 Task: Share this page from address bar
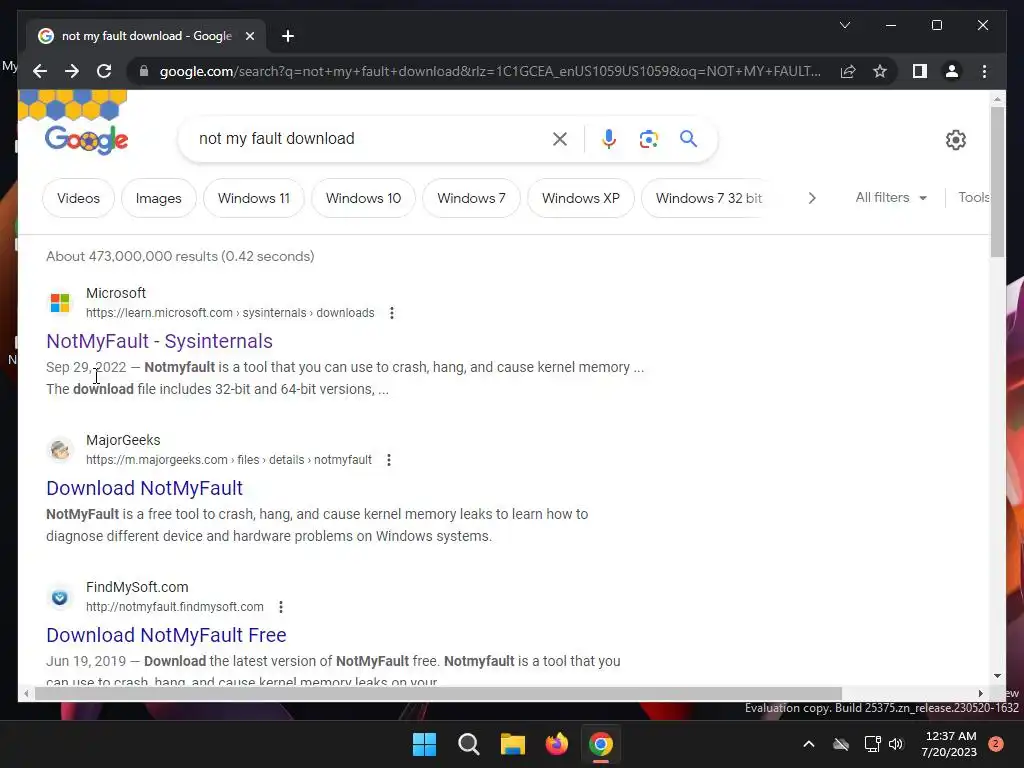(848, 71)
